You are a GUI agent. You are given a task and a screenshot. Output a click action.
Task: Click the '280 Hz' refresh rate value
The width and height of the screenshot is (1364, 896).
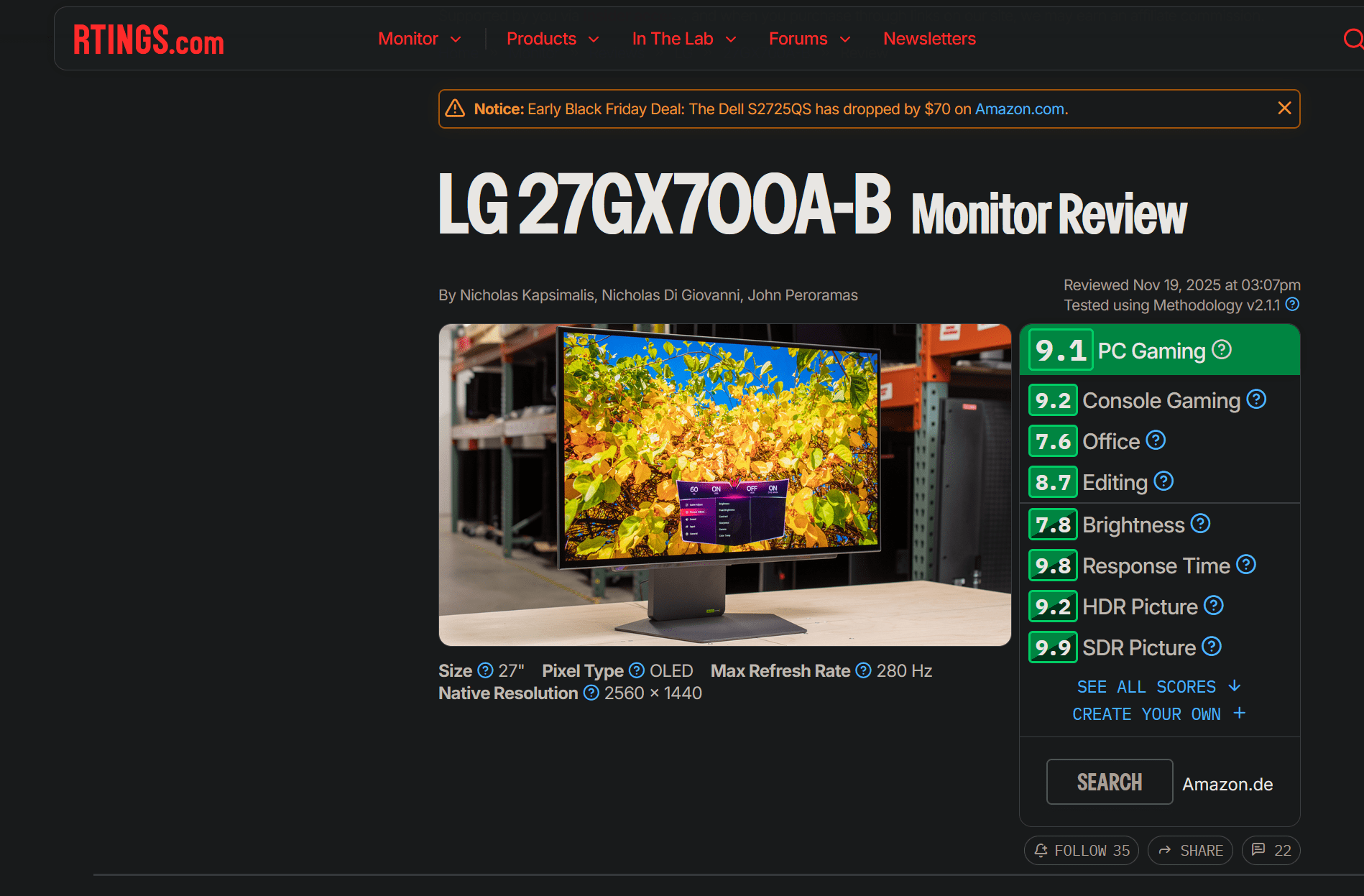point(904,671)
